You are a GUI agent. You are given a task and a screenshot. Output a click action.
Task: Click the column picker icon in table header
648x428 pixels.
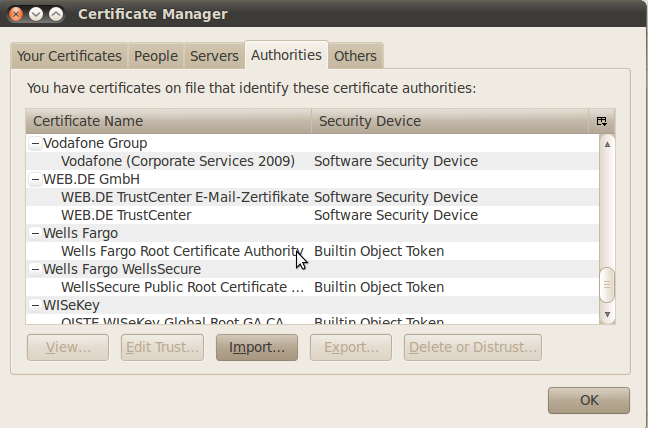pyautogui.click(x=602, y=121)
